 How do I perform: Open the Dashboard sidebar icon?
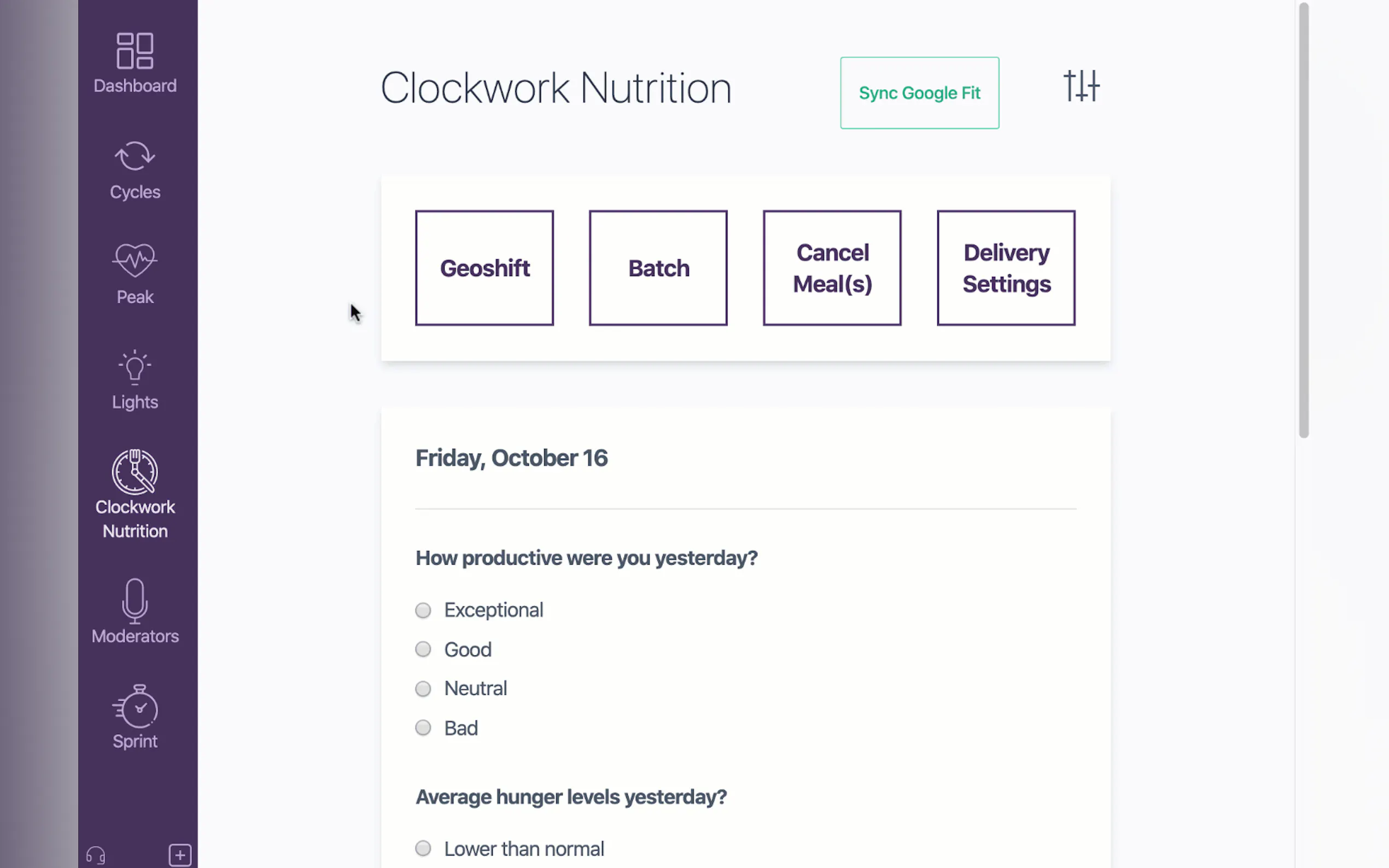[x=135, y=52]
